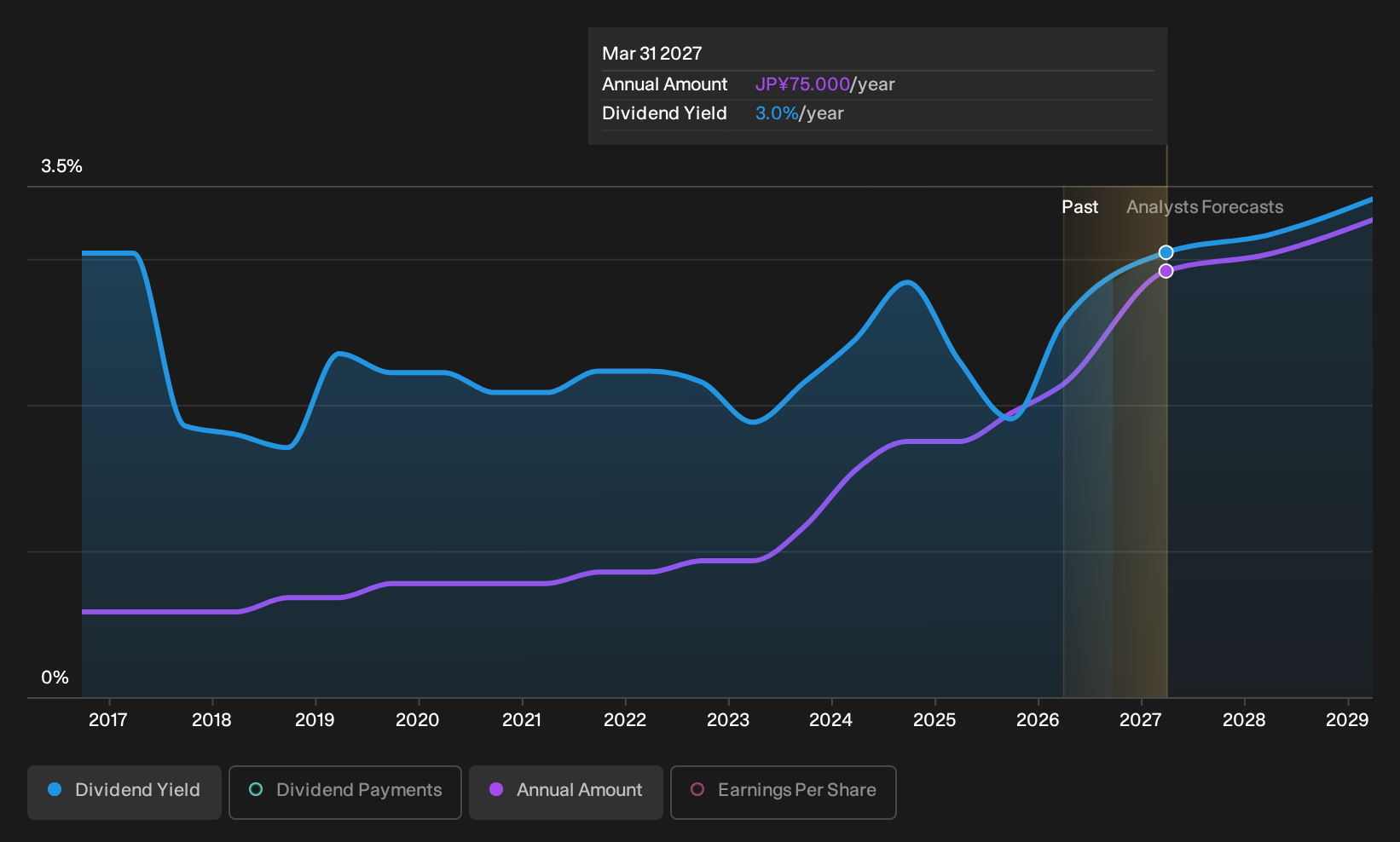Click the Mar 31 2027 tooltip date
The image size is (1400, 842).
tap(652, 54)
